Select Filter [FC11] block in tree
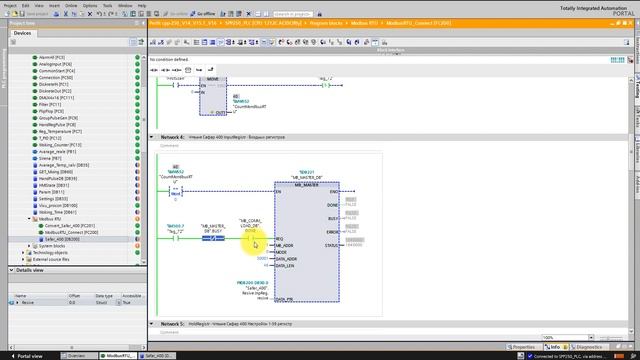The width and height of the screenshot is (640, 360). pyautogui.click(x=50, y=104)
